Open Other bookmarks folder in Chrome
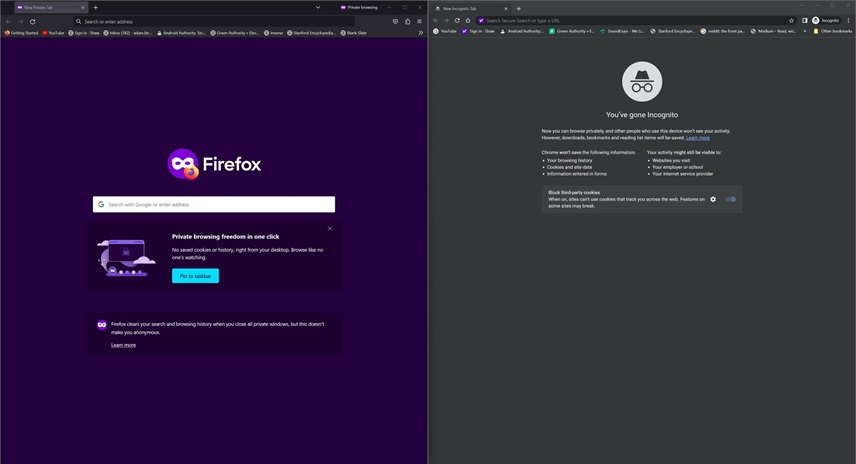Viewport: 856px width, 464px height. point(833,31)
